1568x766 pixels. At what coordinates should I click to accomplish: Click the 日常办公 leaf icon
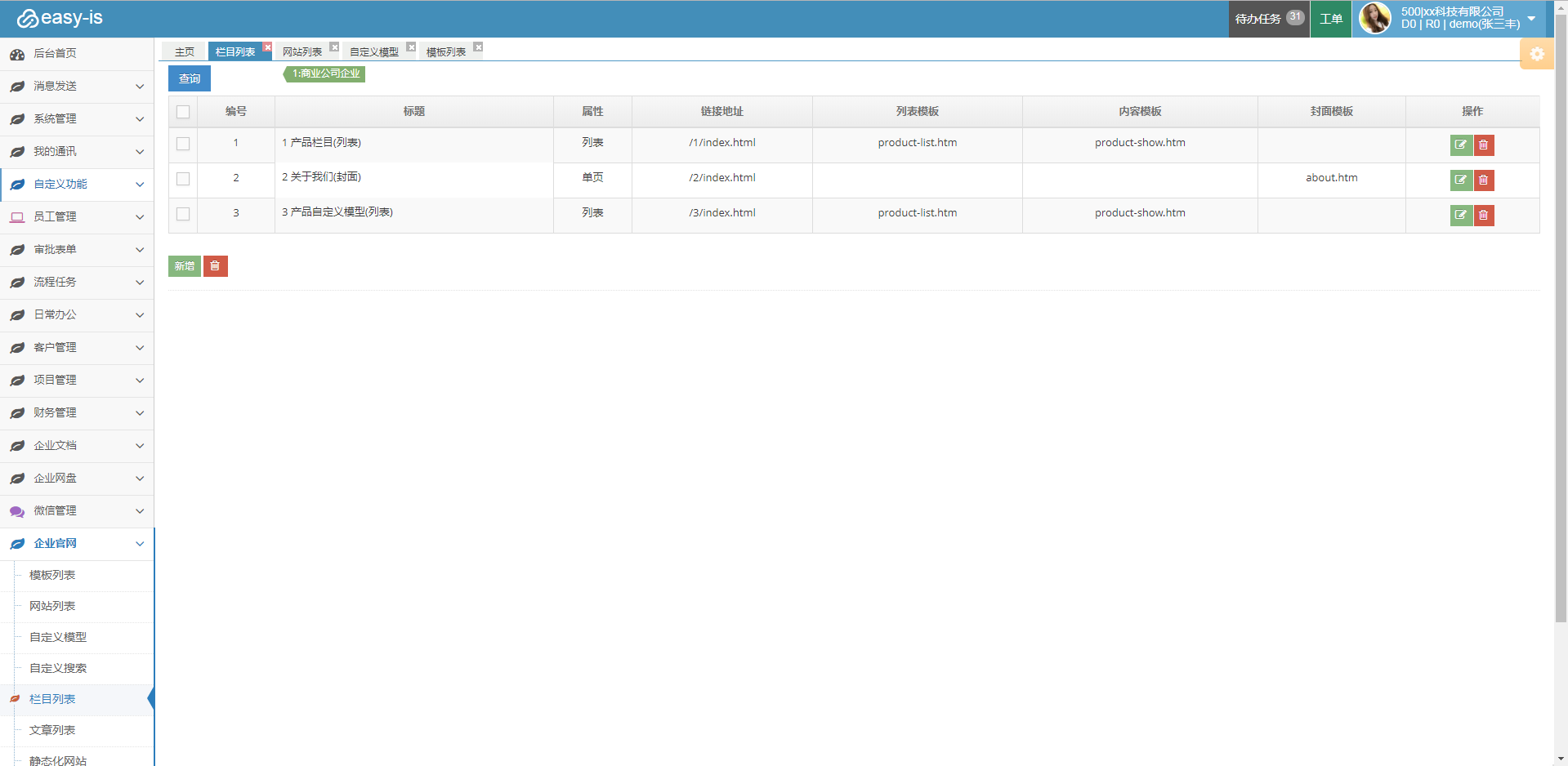17,315
